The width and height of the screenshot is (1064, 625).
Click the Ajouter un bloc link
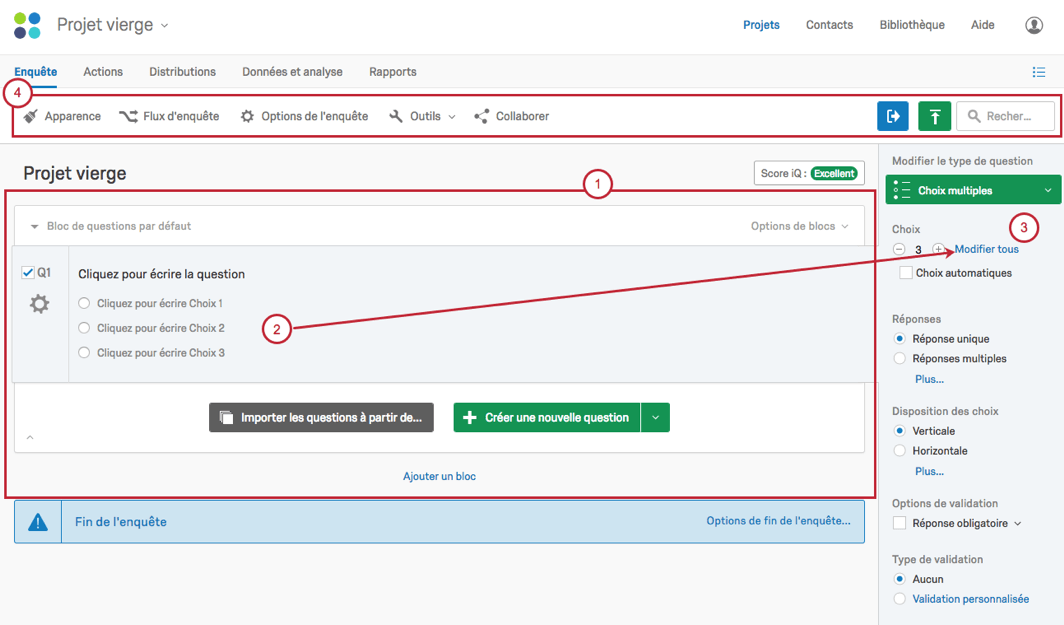coord(439,476)
